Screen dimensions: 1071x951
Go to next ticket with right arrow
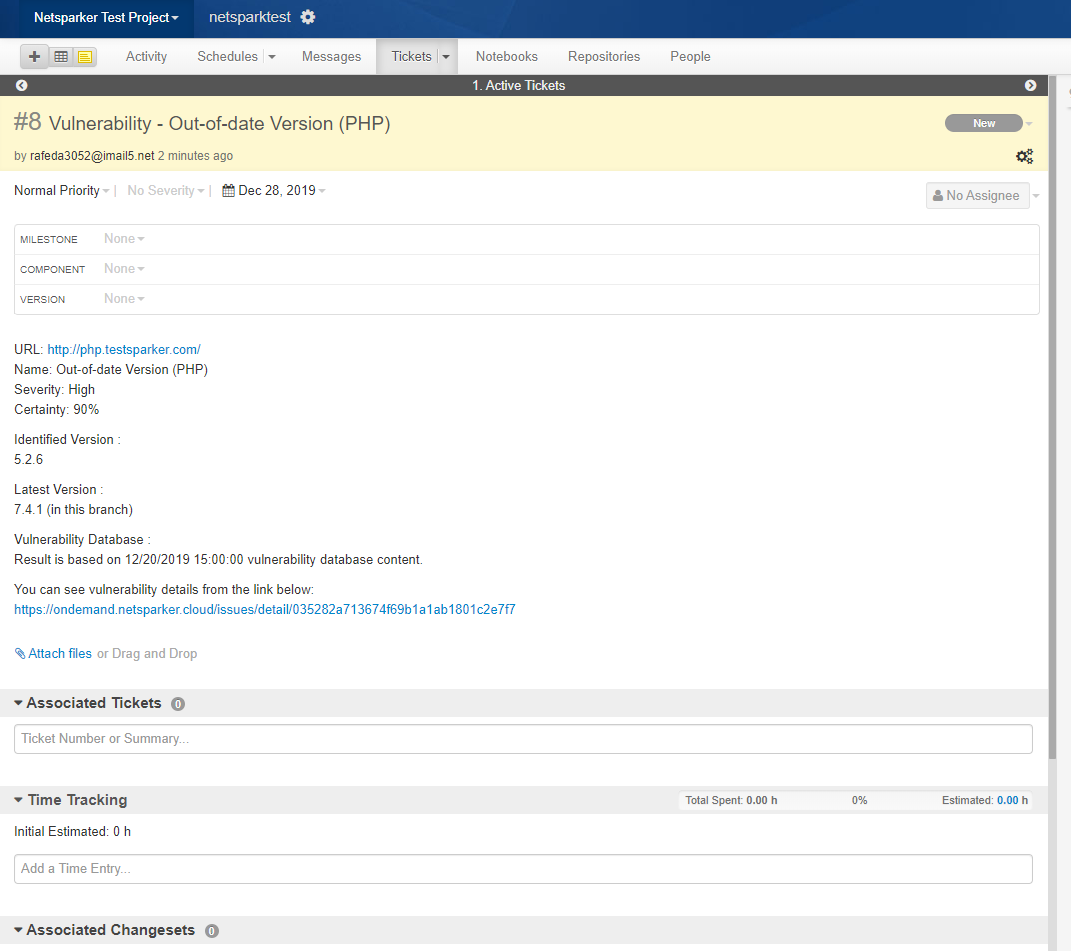click(x=1030, y=85)
